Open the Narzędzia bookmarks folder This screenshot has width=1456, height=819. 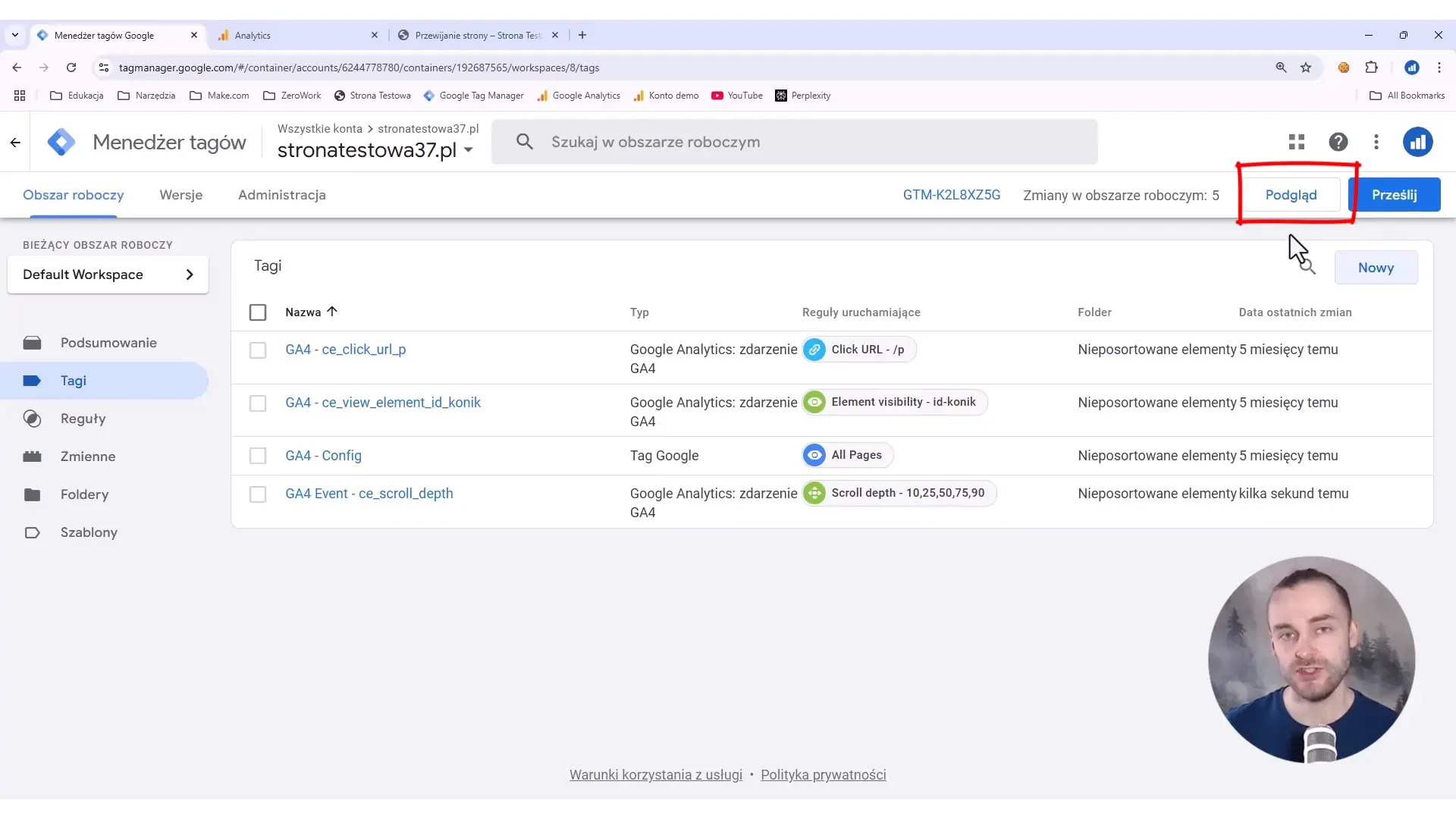tap(146, 96)
